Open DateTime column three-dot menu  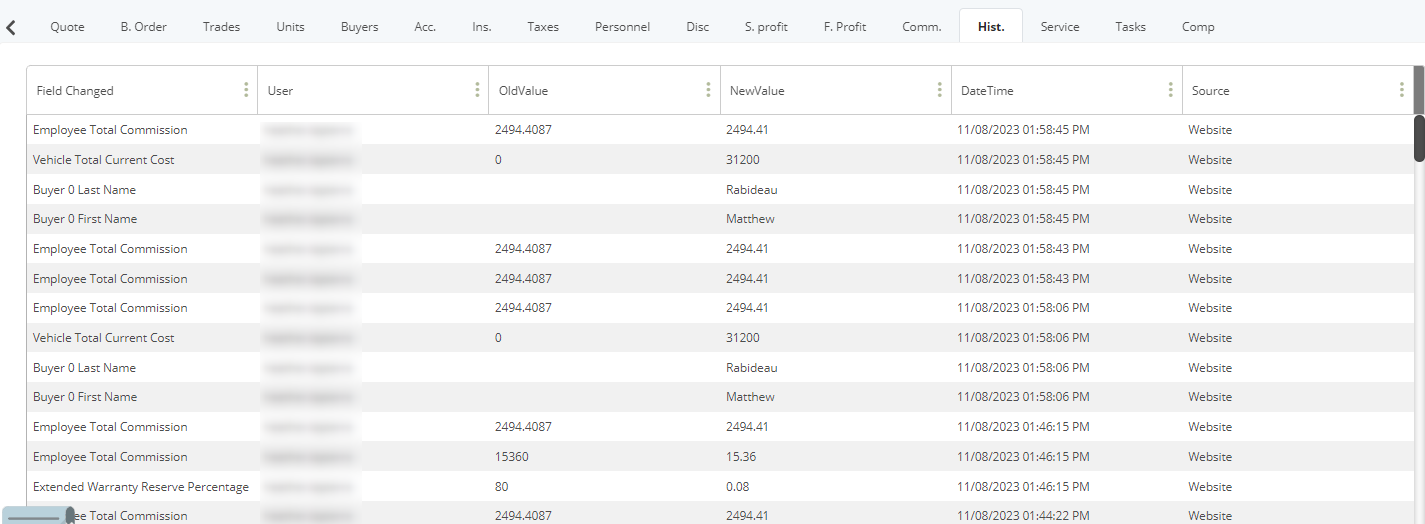(1170, 90)
